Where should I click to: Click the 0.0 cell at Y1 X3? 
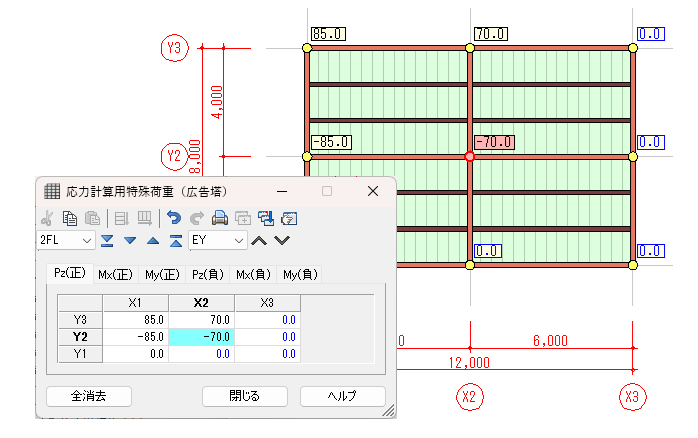(x=267, y=353)
